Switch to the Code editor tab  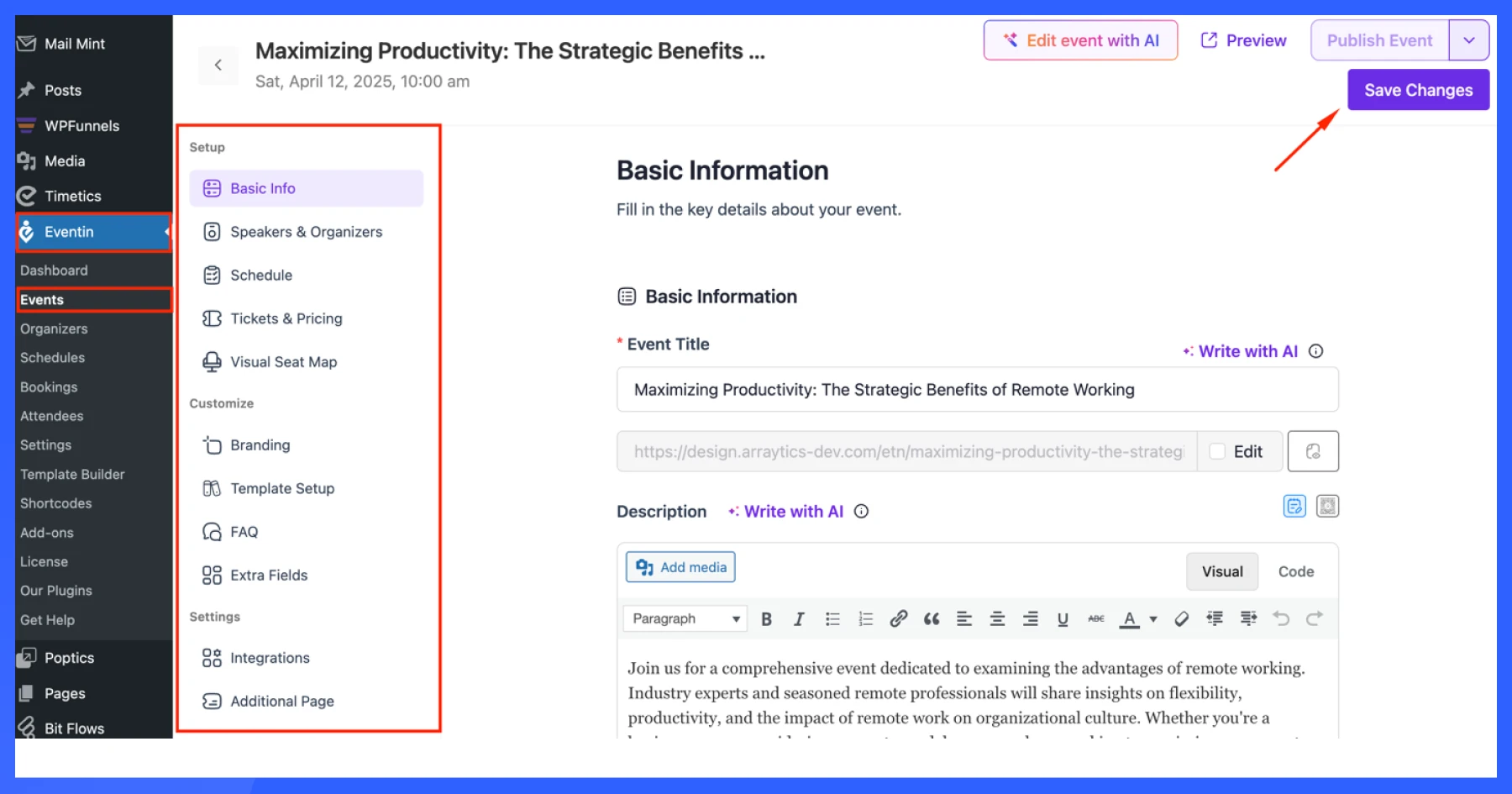click(1296, 572)
